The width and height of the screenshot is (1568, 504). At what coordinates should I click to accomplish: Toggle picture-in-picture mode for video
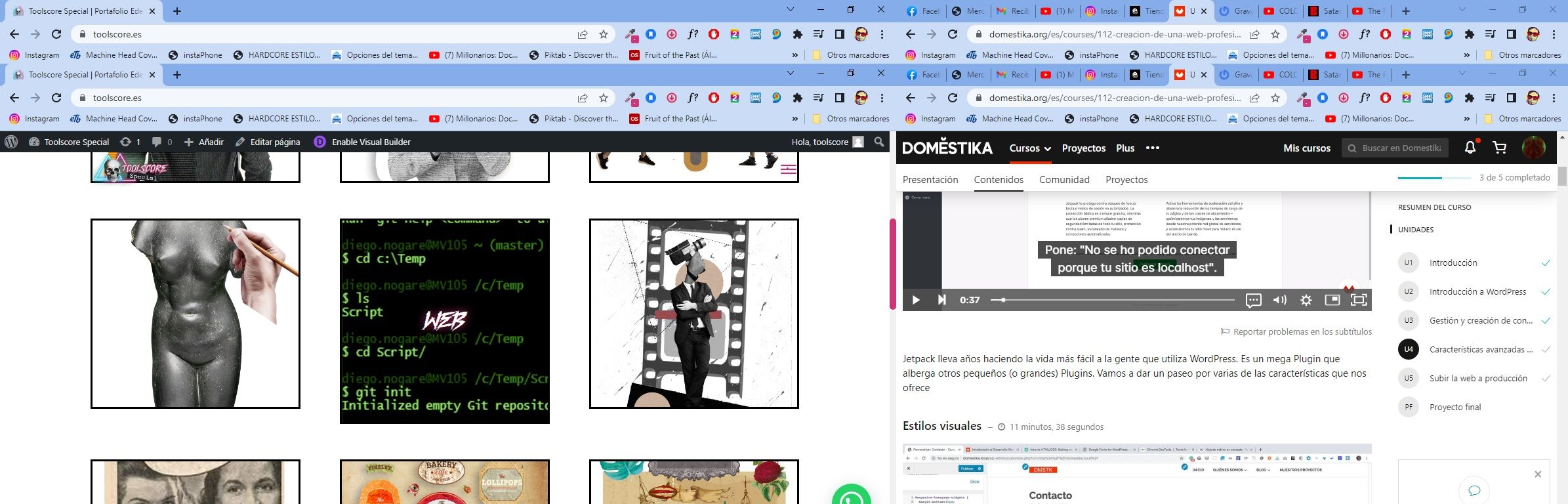[x=1332, y=300]
